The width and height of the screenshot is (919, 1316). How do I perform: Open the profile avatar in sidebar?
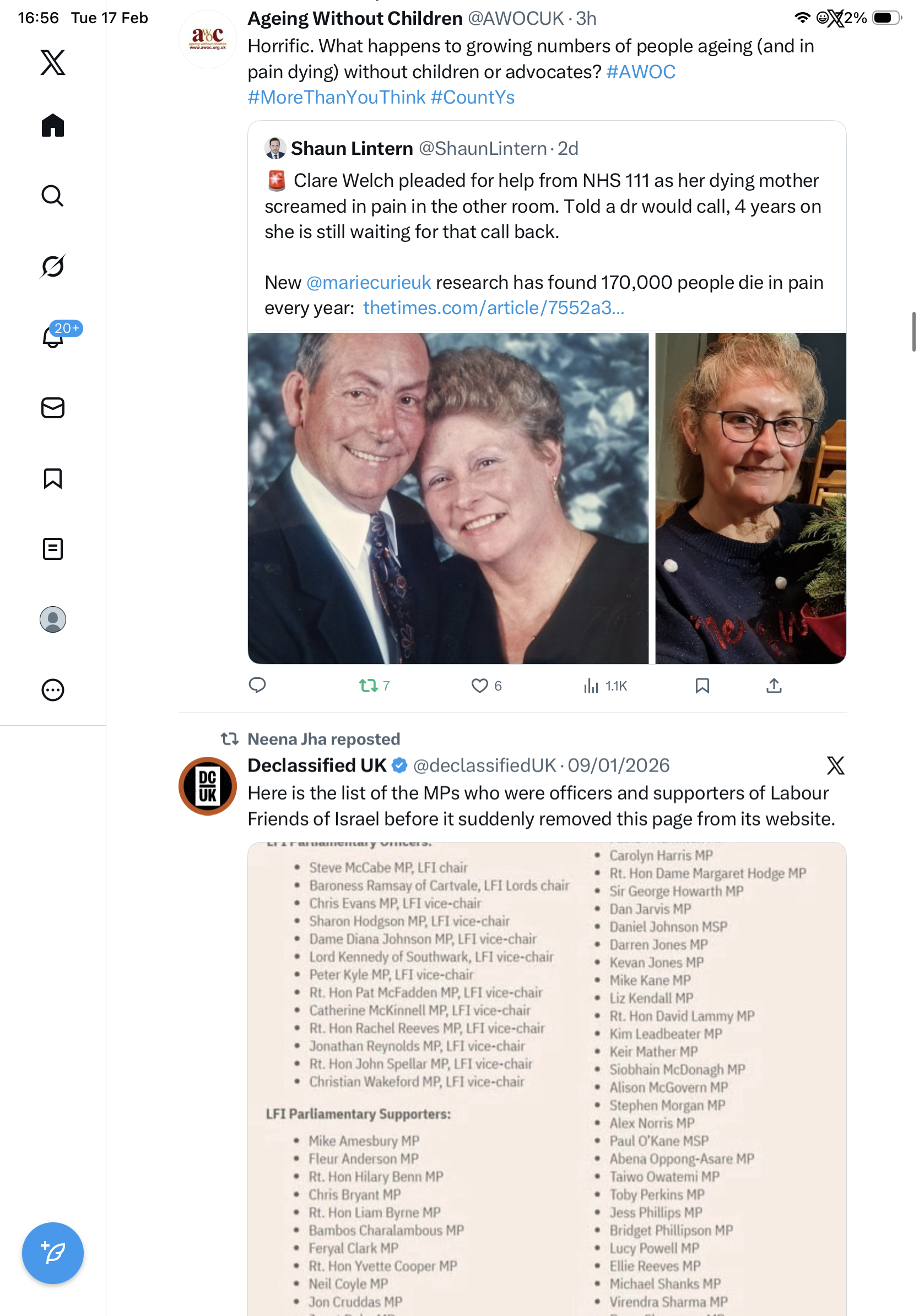click(x=53, y=619)
